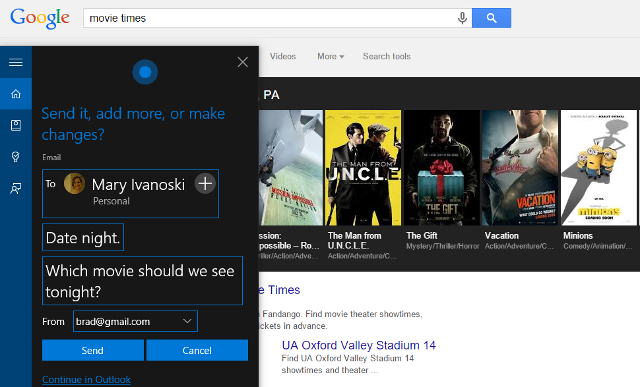Screen dimensions: 640x387
Task: Send the email
Action: [93, 350]
